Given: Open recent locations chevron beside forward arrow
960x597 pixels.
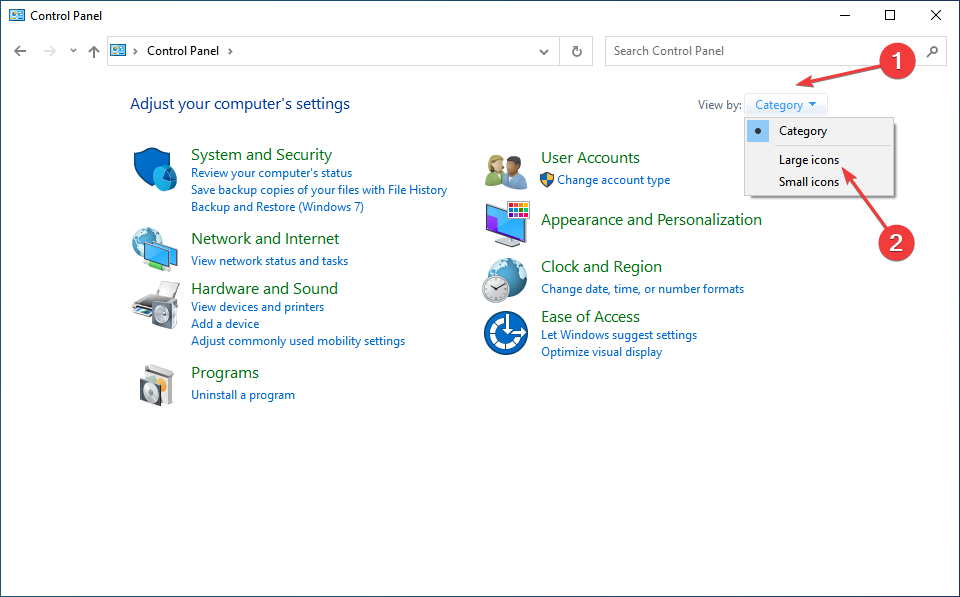Looking at the screenshot, I should (x=73, y=51).
